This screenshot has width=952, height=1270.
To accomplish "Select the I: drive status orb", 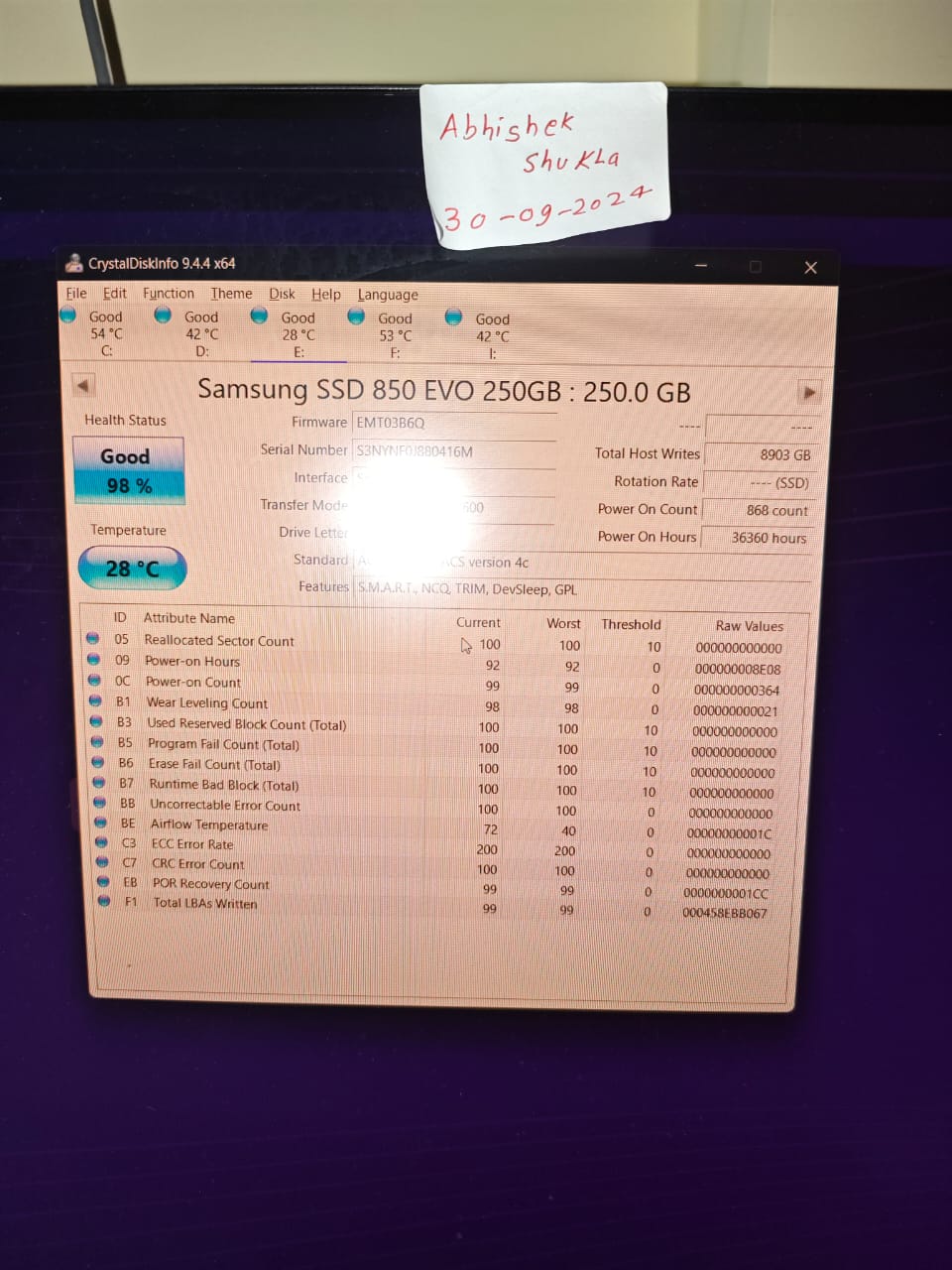I will (453, 317).
